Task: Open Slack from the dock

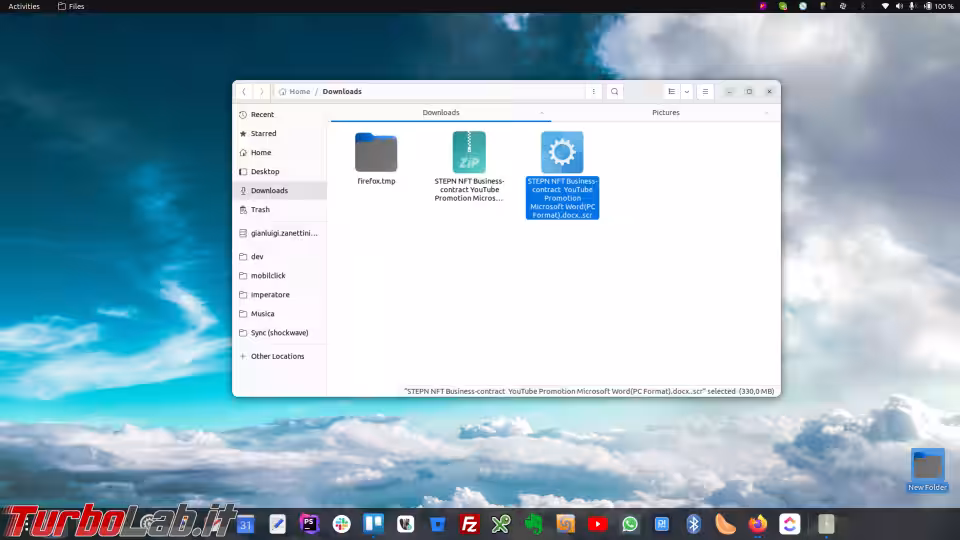Action: (x=342, y=524)
